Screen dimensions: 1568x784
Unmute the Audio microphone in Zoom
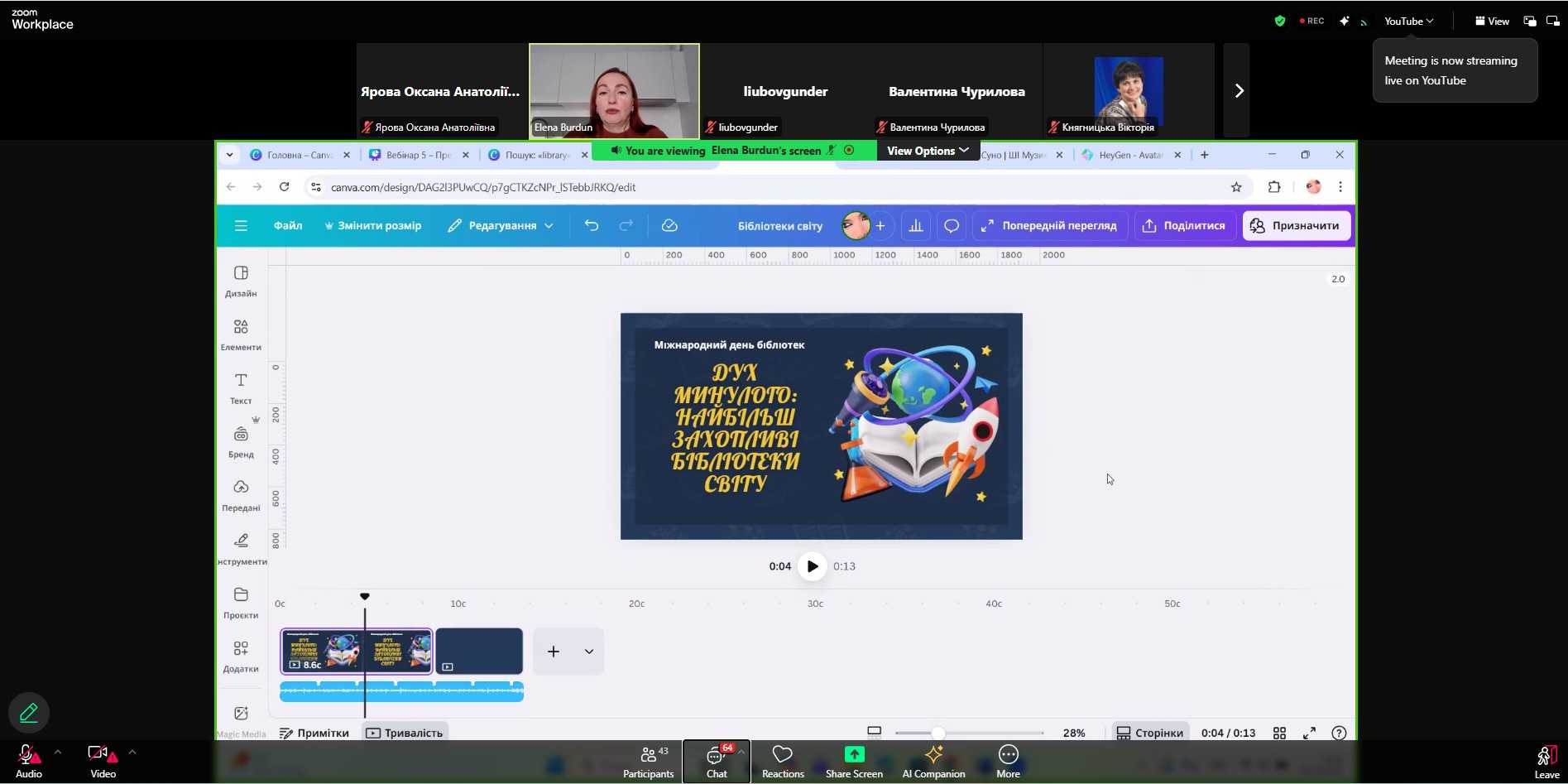(28, 761)
